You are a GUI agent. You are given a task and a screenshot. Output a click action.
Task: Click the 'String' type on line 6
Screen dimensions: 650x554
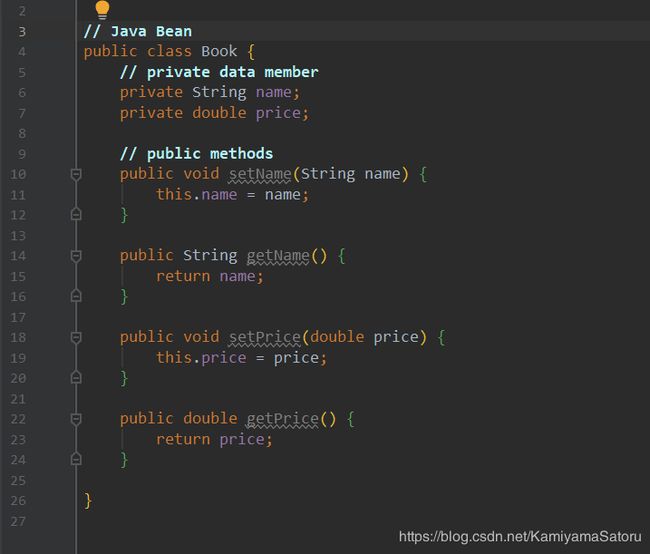[219, 92]
